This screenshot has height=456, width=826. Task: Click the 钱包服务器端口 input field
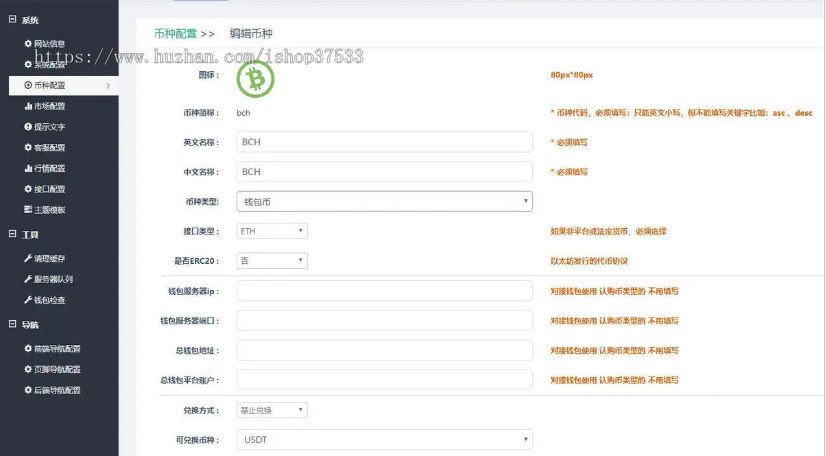385,321
